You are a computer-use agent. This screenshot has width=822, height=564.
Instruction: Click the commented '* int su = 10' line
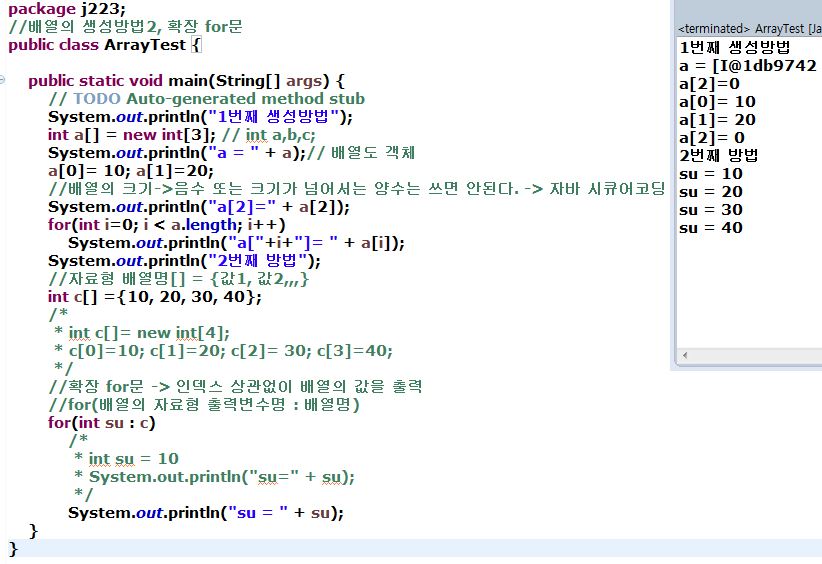[126, 459]
